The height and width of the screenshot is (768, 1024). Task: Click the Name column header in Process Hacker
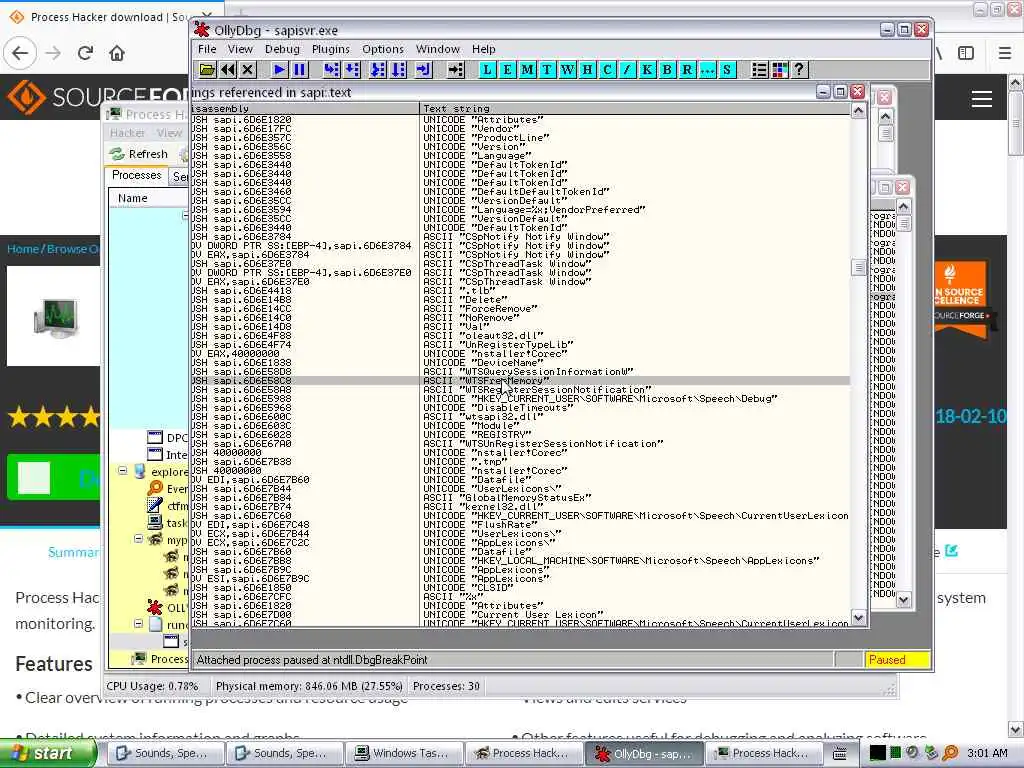149,198
